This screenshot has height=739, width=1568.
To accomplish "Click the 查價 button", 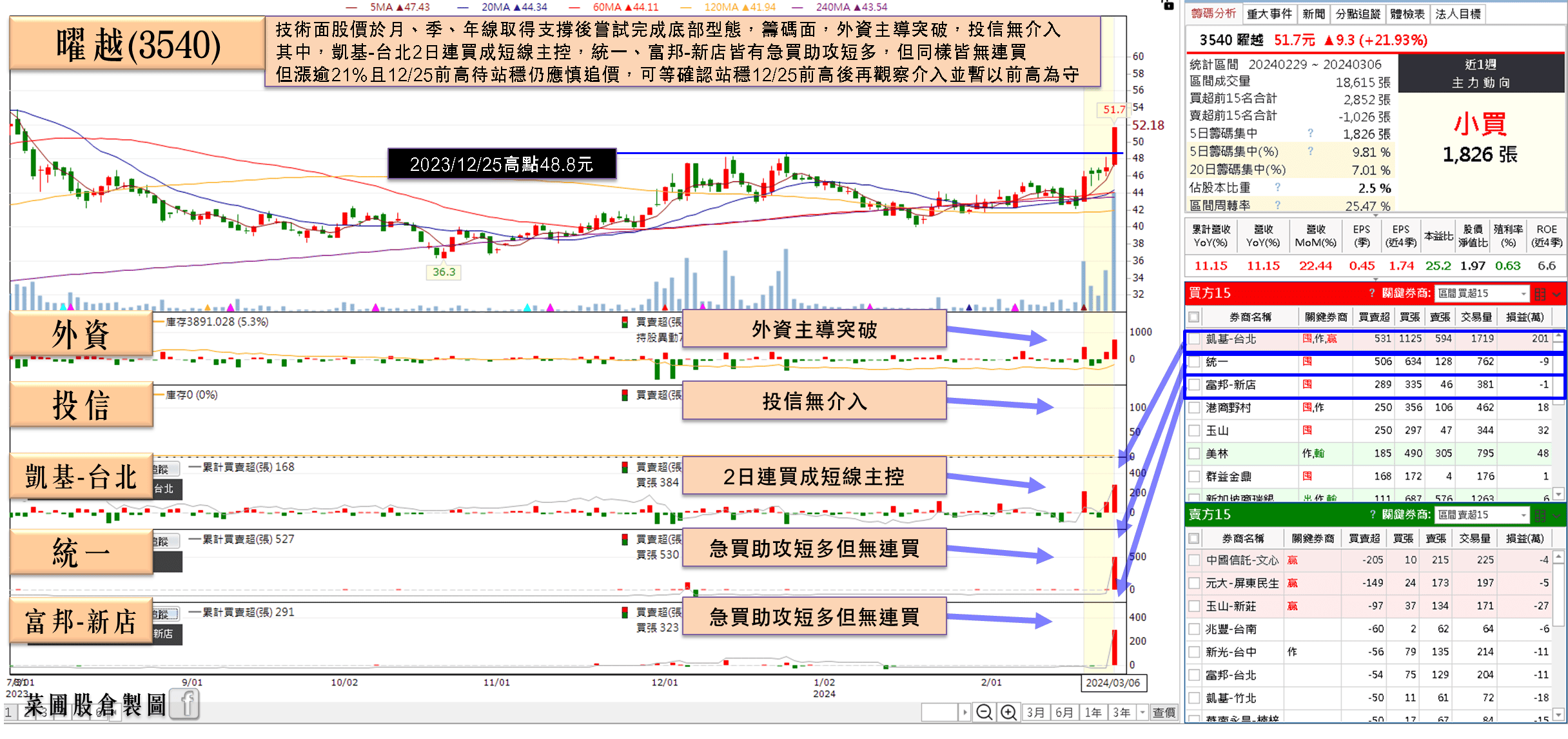I will pyautogui.click(x=1164, y=712).
